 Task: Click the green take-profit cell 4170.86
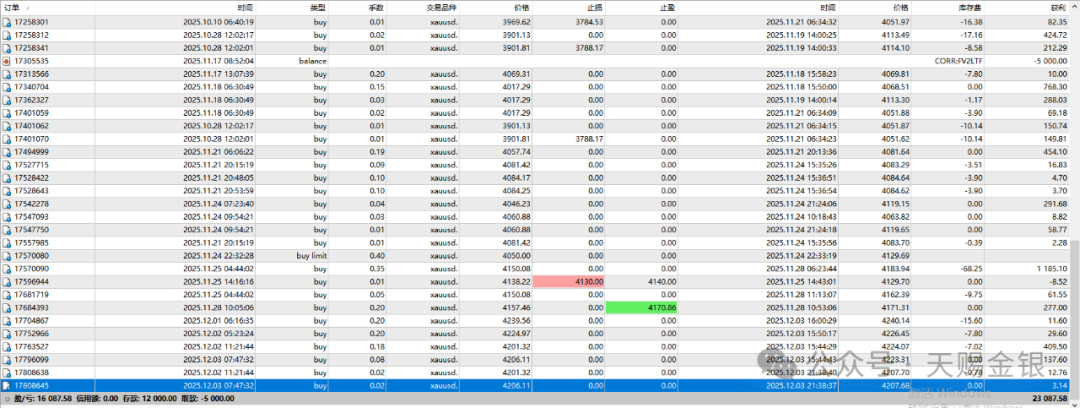pyautogui.click(x=642, y=307)
